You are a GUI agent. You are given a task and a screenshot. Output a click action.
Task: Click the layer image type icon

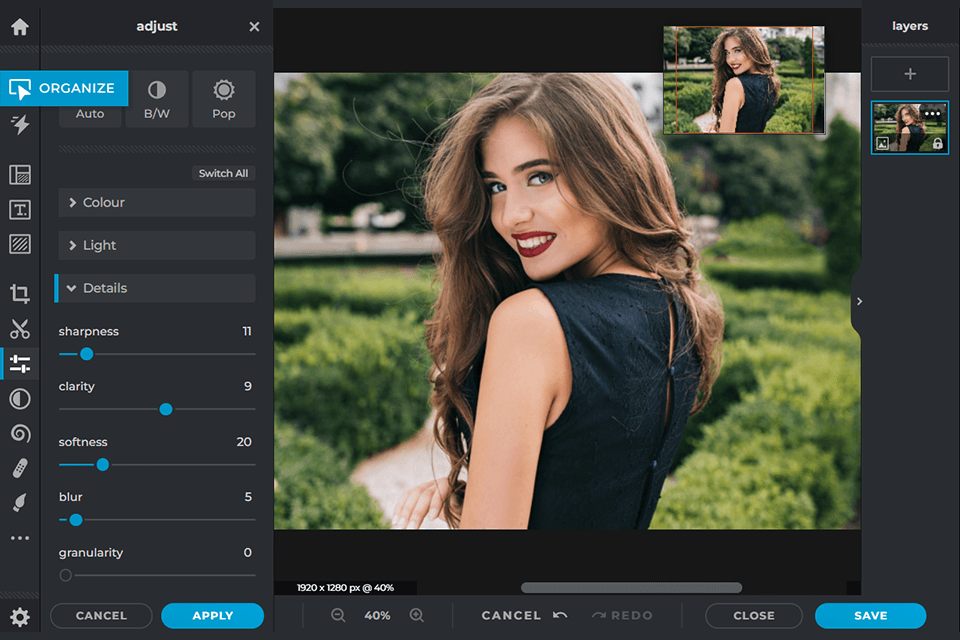pyautogui.click(x=882, y=144)
